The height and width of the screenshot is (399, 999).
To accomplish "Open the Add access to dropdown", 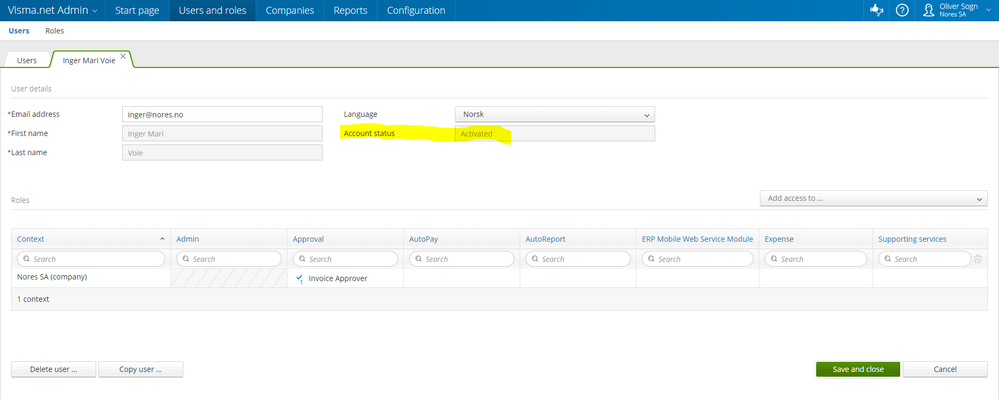I will click(x=873, y=198).
